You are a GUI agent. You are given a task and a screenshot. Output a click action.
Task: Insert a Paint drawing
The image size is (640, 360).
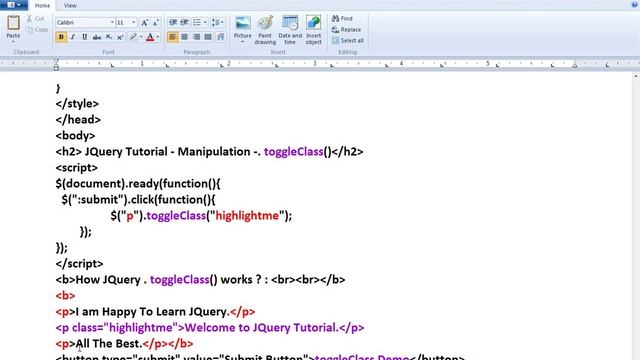click(265, 30)
